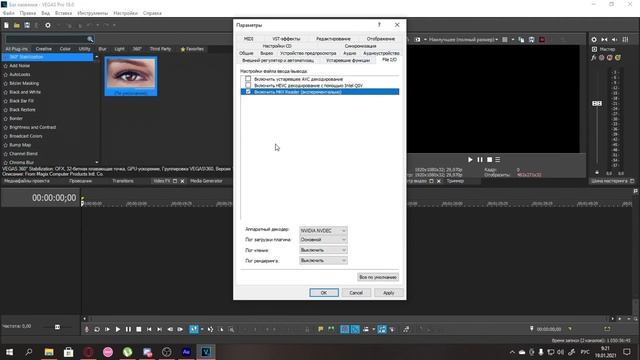Click the master bus downmix output icon
This screenshot has width=640, height=360.
click(x=604, y=40)
